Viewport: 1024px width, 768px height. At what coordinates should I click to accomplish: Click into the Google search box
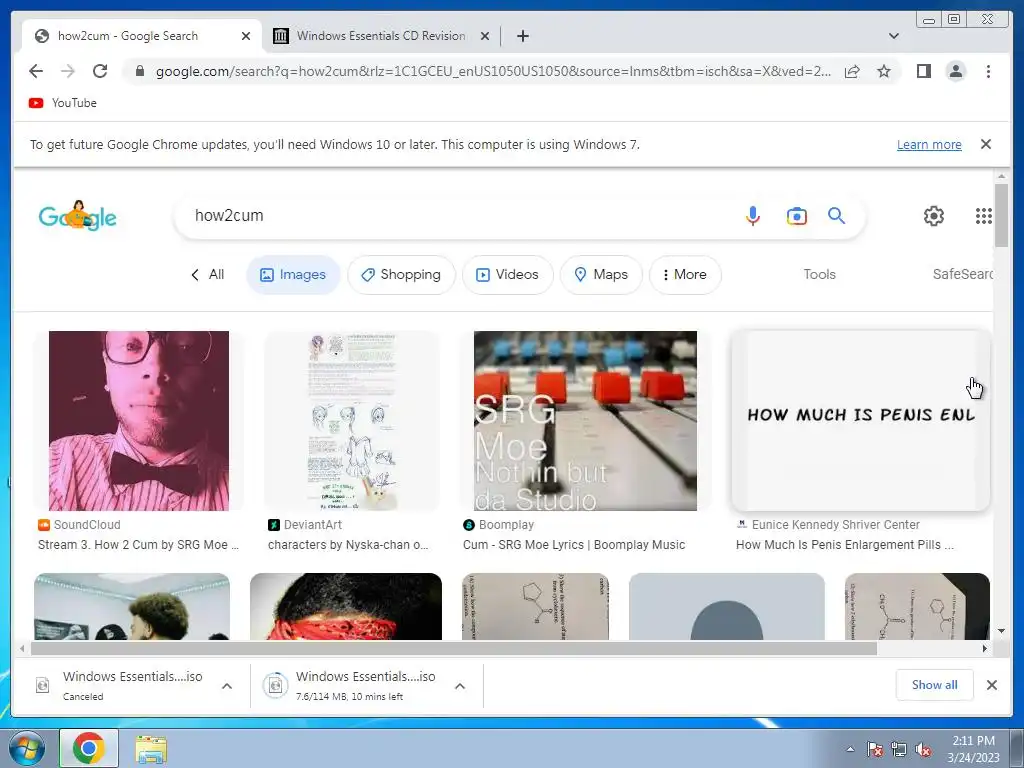(x=457, y=216)
